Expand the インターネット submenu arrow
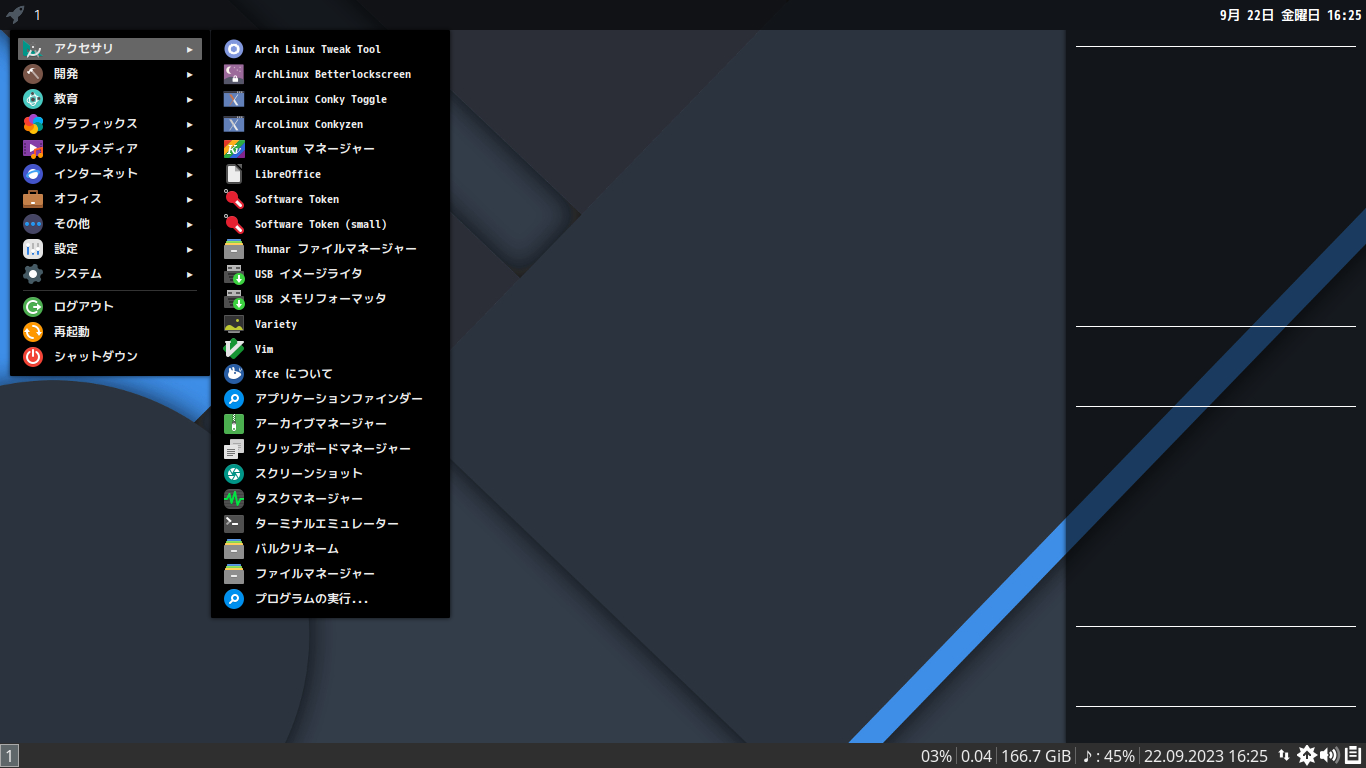This screenshot has width=1366, height=768. pyautogui.click(x=190, y=174)
